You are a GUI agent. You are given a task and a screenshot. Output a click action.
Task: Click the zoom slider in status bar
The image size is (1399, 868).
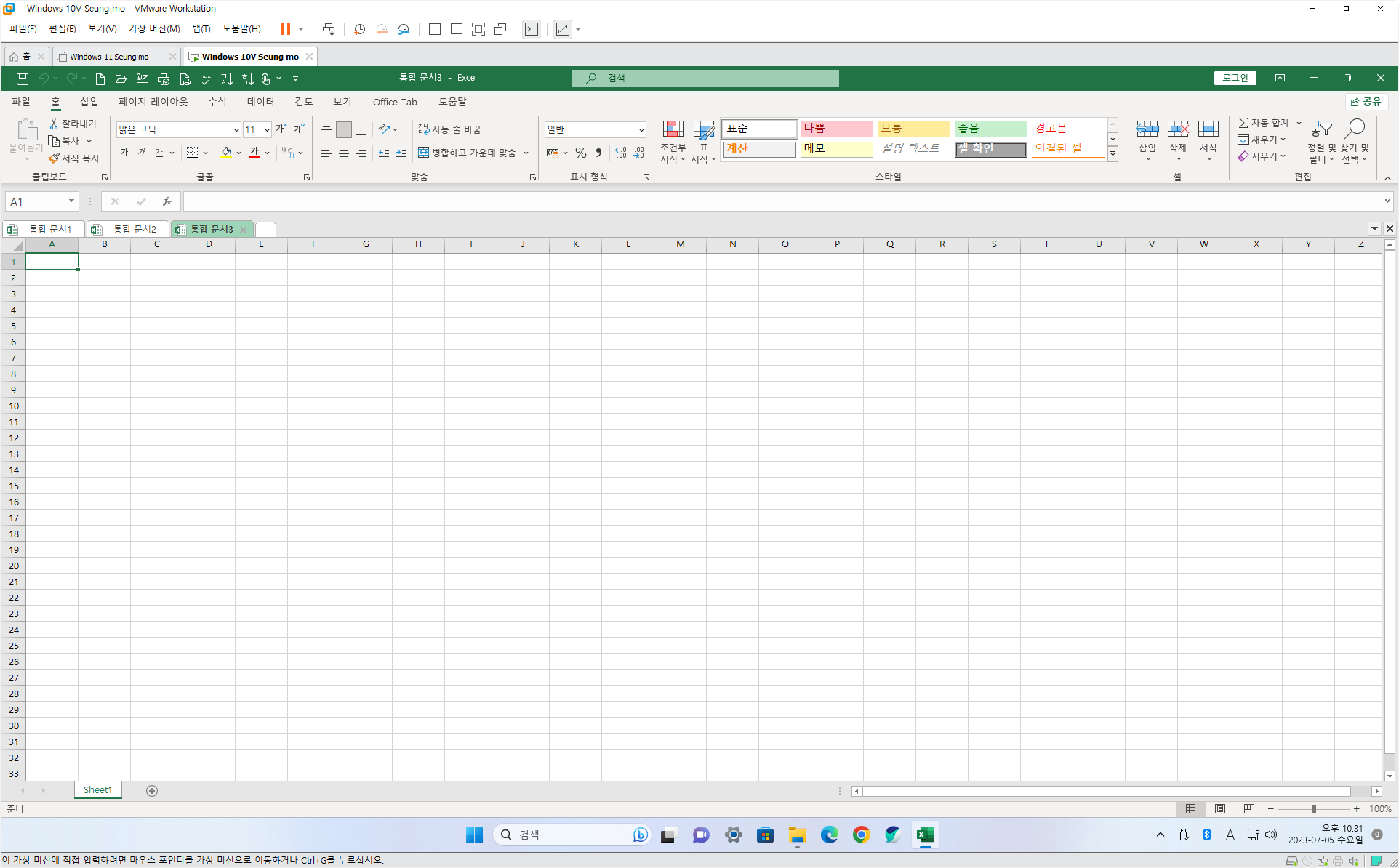pos(1314,808)
